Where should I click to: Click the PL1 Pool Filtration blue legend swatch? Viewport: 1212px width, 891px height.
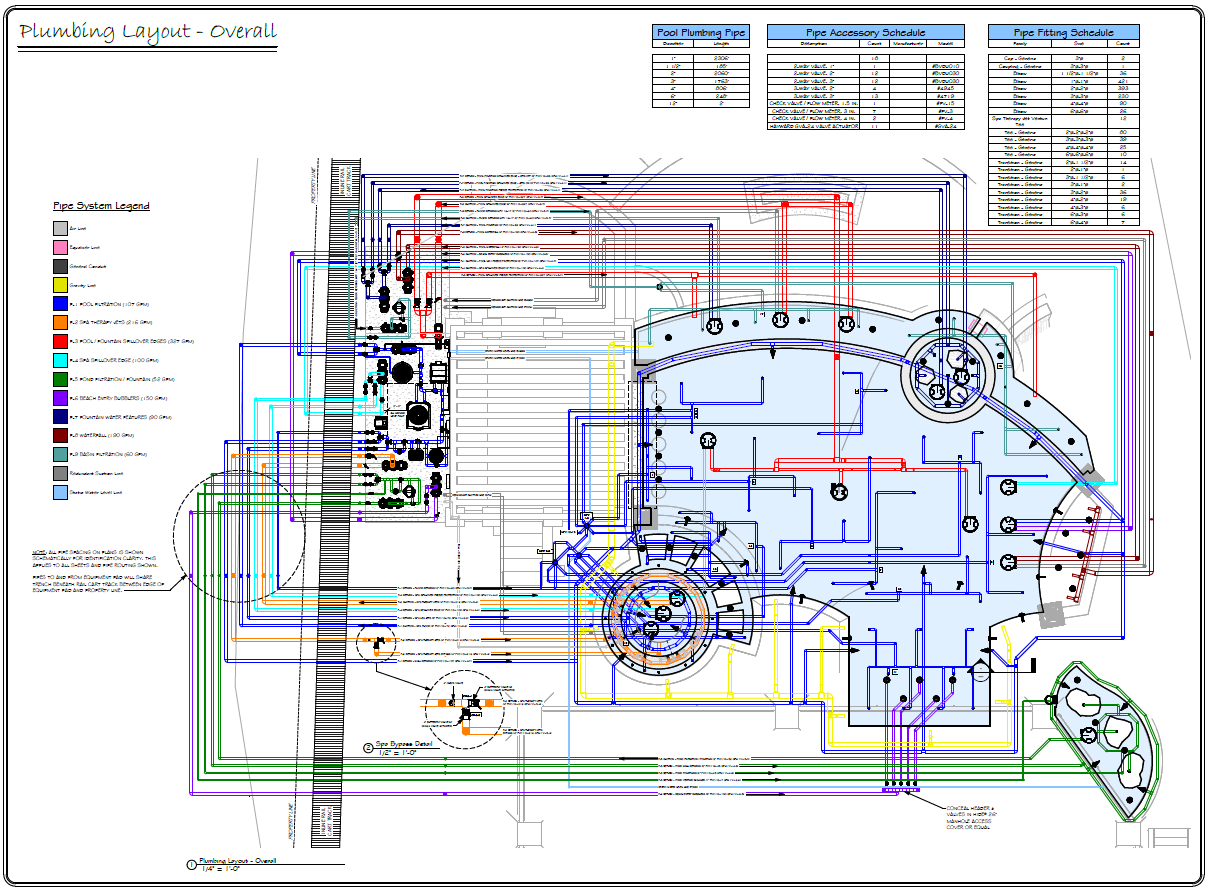[x=58, y=302]
